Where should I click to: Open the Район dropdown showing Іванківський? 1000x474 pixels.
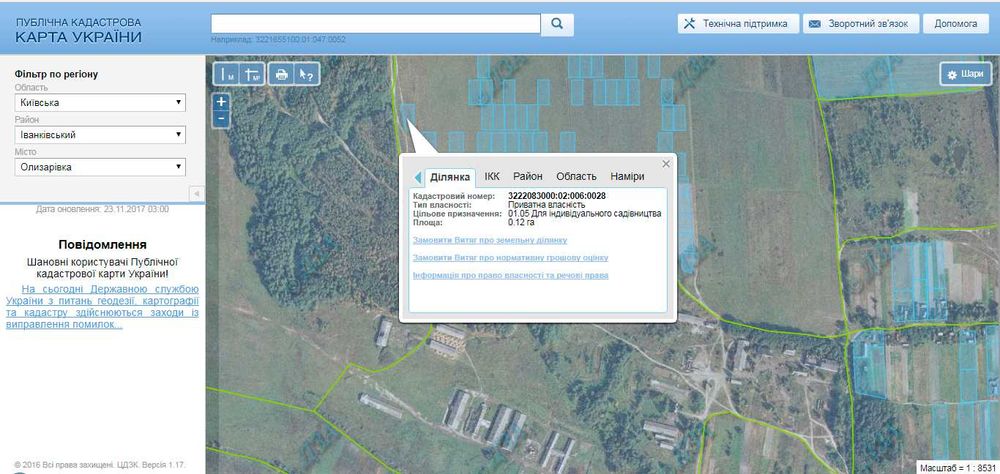pyautogui.click(x=100, y=135)
